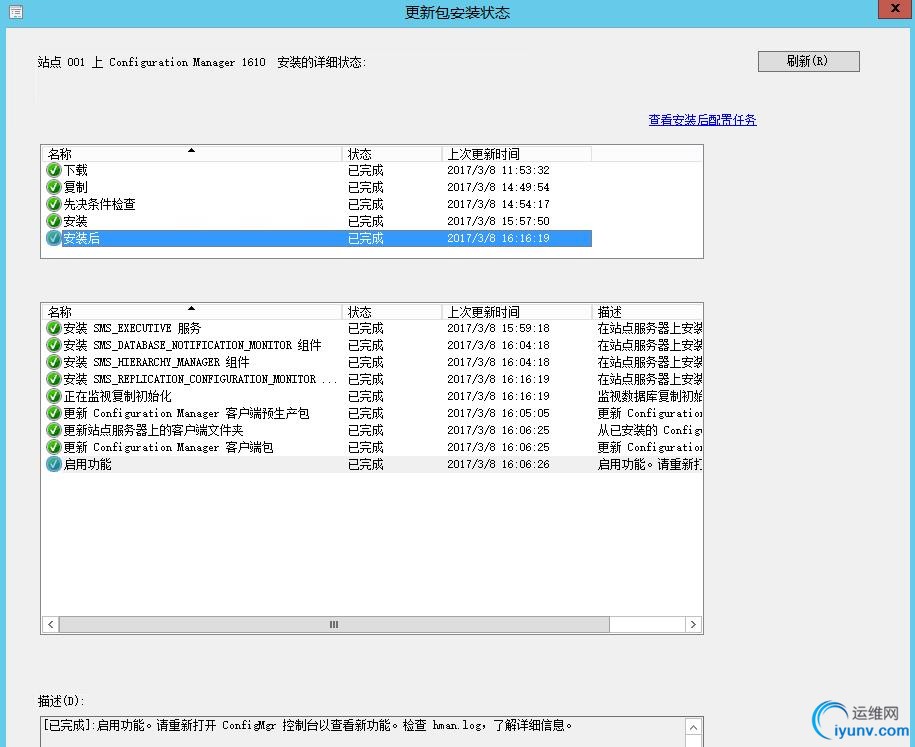Click status icon for SMS_HIERARCHY_MANAGER 组件
This screenshot has height=747, width=915.
click(54, 362)
